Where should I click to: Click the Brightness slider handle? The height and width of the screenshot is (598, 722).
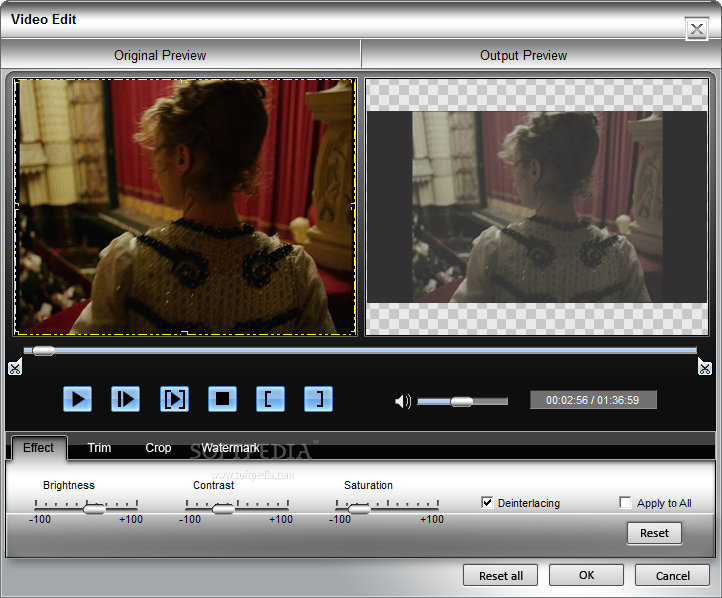tap(94, 509)
